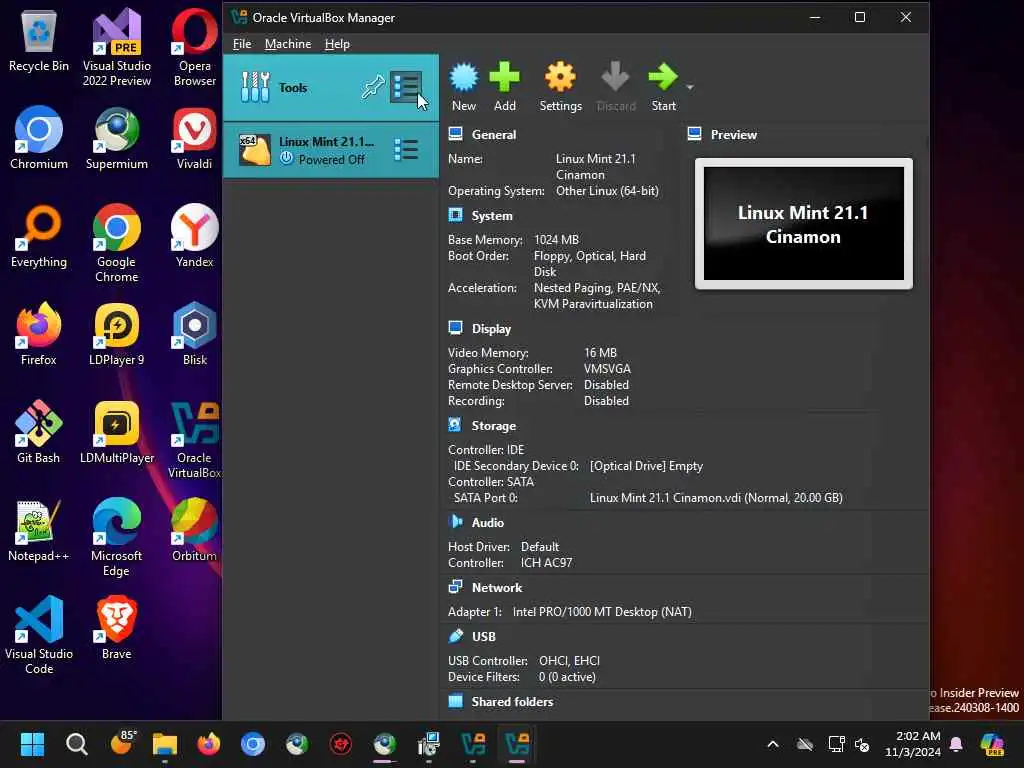
Task: Open taskbar Search magnifier
Action: tap(76, 744)
